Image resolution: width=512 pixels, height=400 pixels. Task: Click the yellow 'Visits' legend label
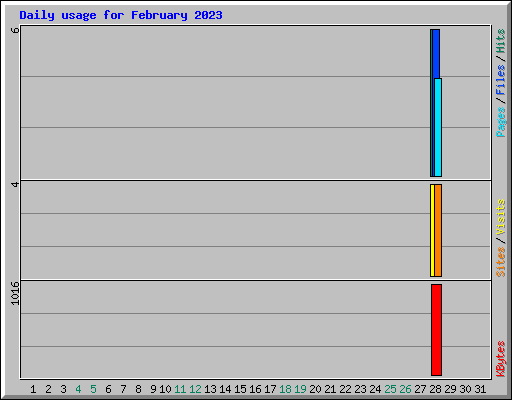pyautogui.click(x=501, y=217)
